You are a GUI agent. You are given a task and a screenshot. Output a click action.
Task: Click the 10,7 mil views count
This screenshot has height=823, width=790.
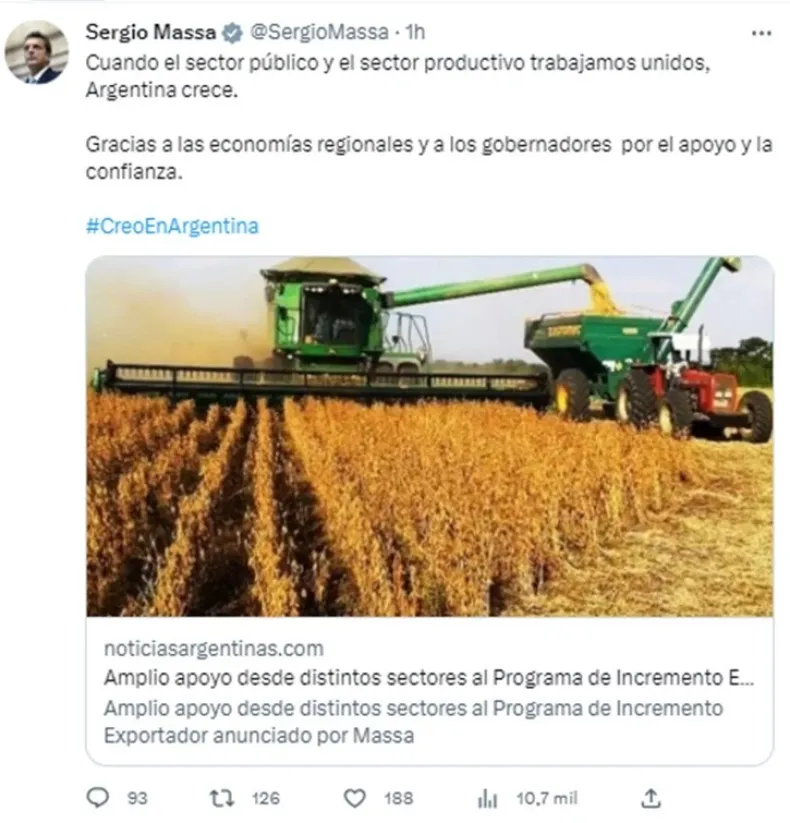coord(547,798)
